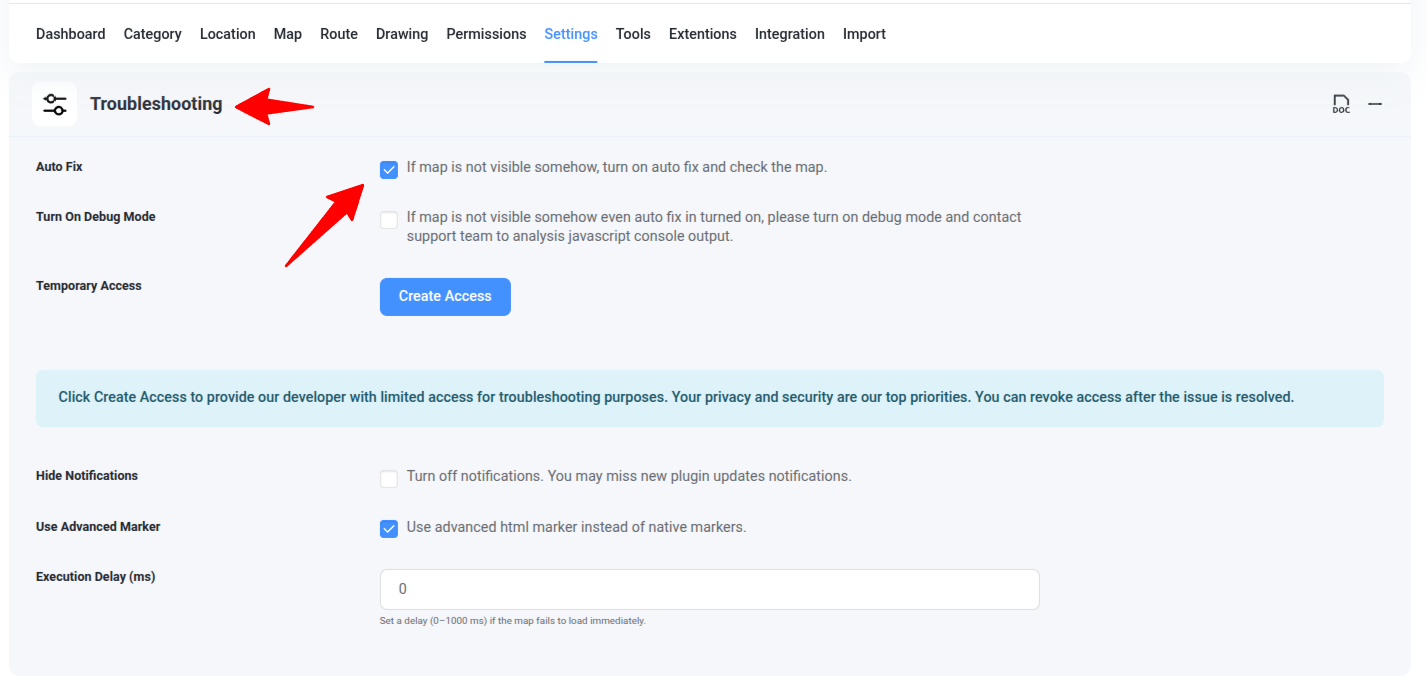This screenshot has height=679, width=1427.
Task: Open the DOC documentation icon
Action: coord(1341,104)
